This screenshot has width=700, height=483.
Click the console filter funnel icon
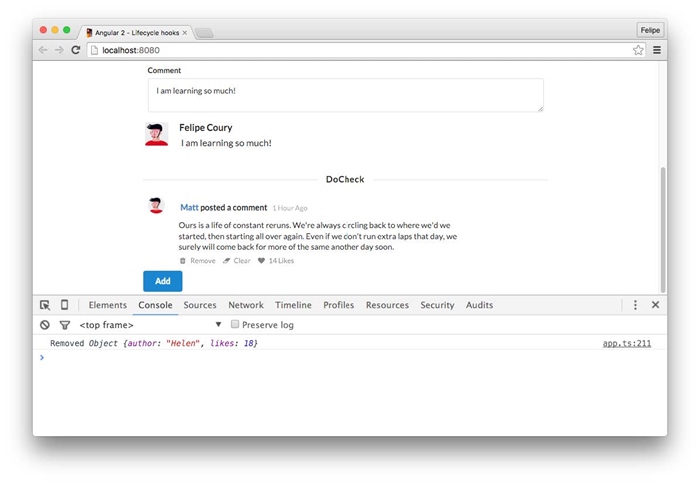[x=64, y=325]
